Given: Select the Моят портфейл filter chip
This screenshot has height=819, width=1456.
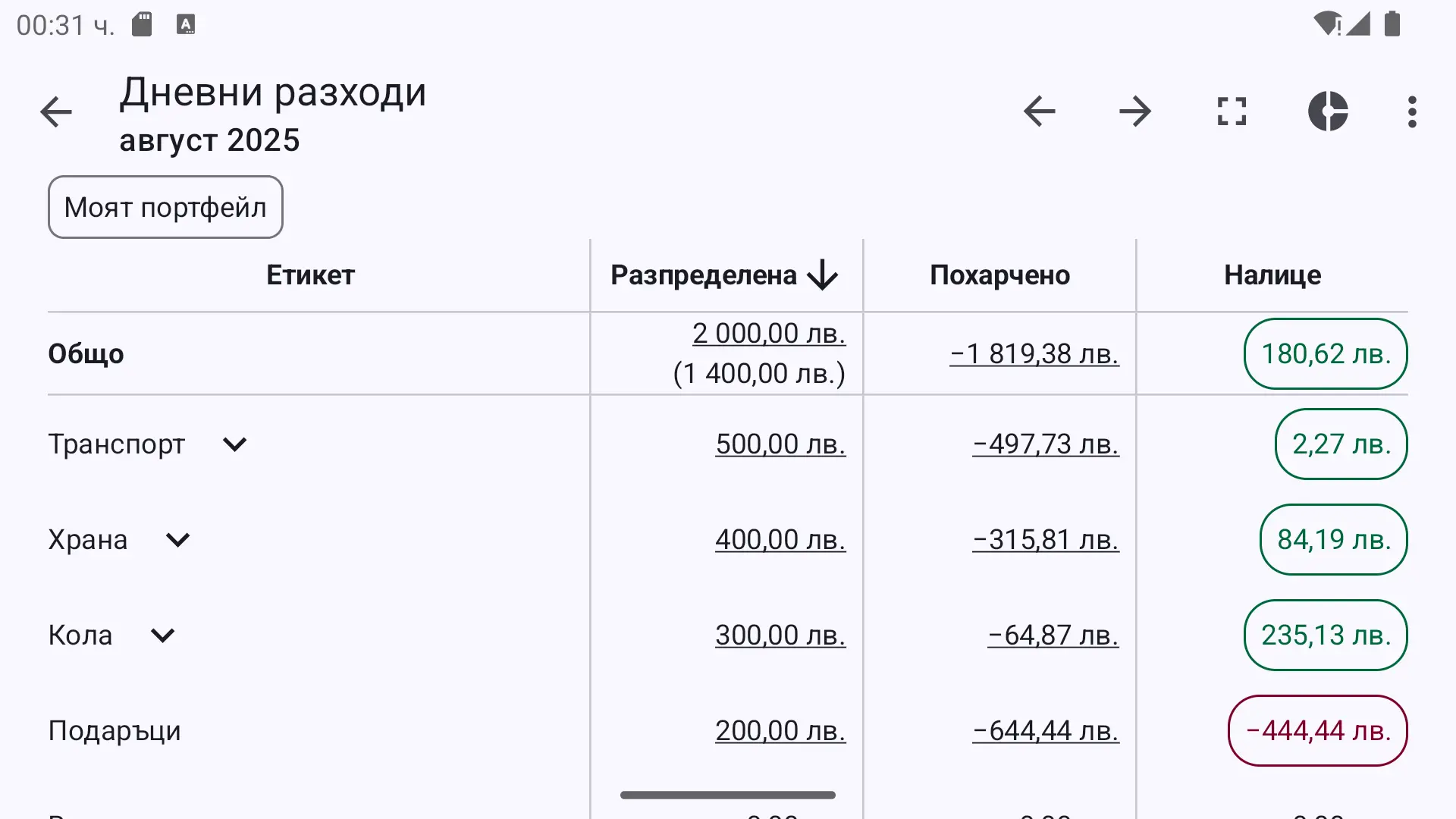Looking at the screenshot, I should (165, 207).
